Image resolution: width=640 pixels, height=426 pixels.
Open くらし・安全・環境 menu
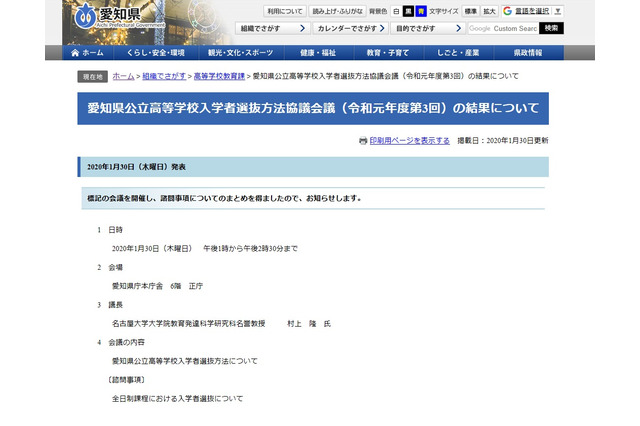coord(156,53)
